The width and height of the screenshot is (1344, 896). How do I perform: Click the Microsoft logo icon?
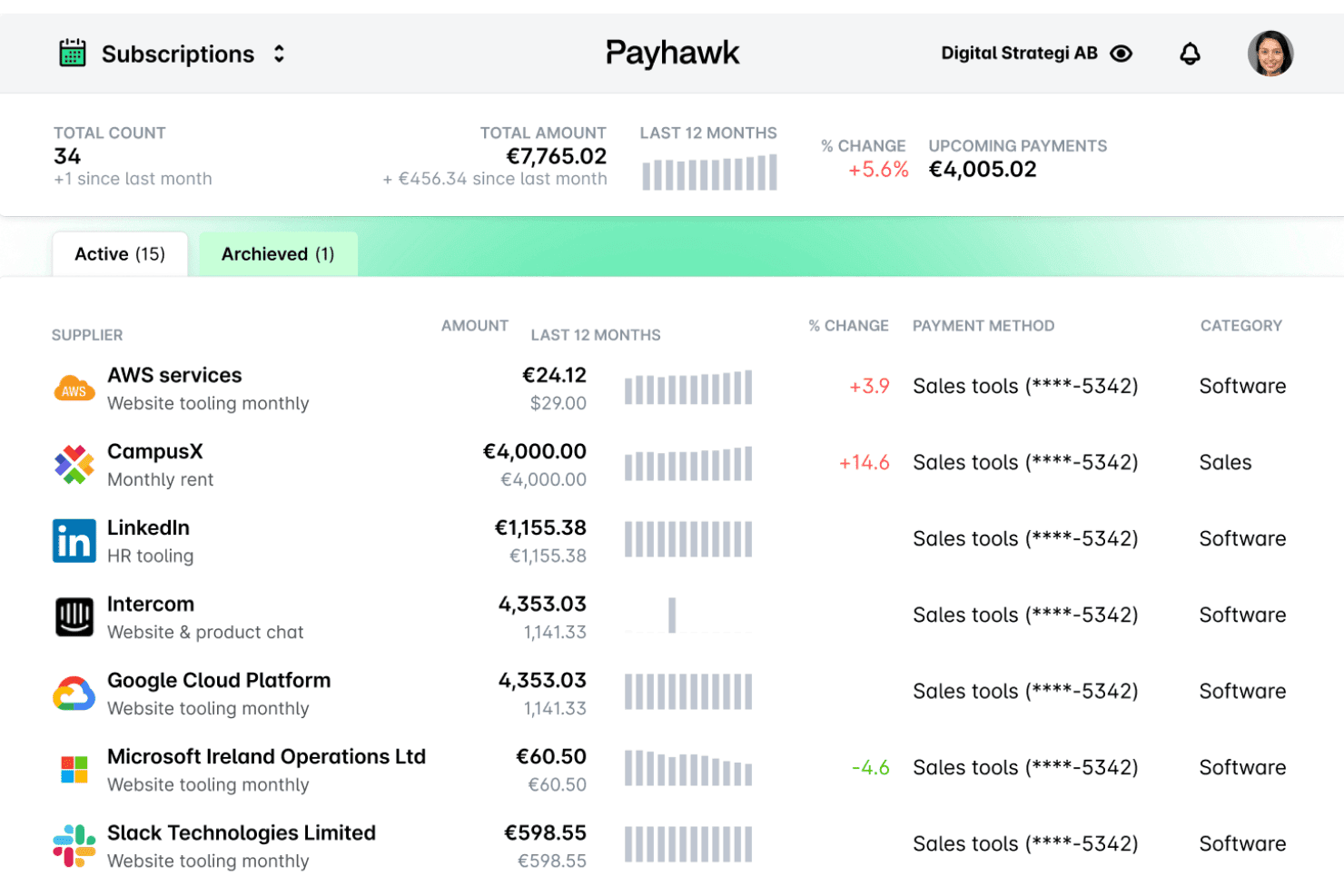[74, 770]
